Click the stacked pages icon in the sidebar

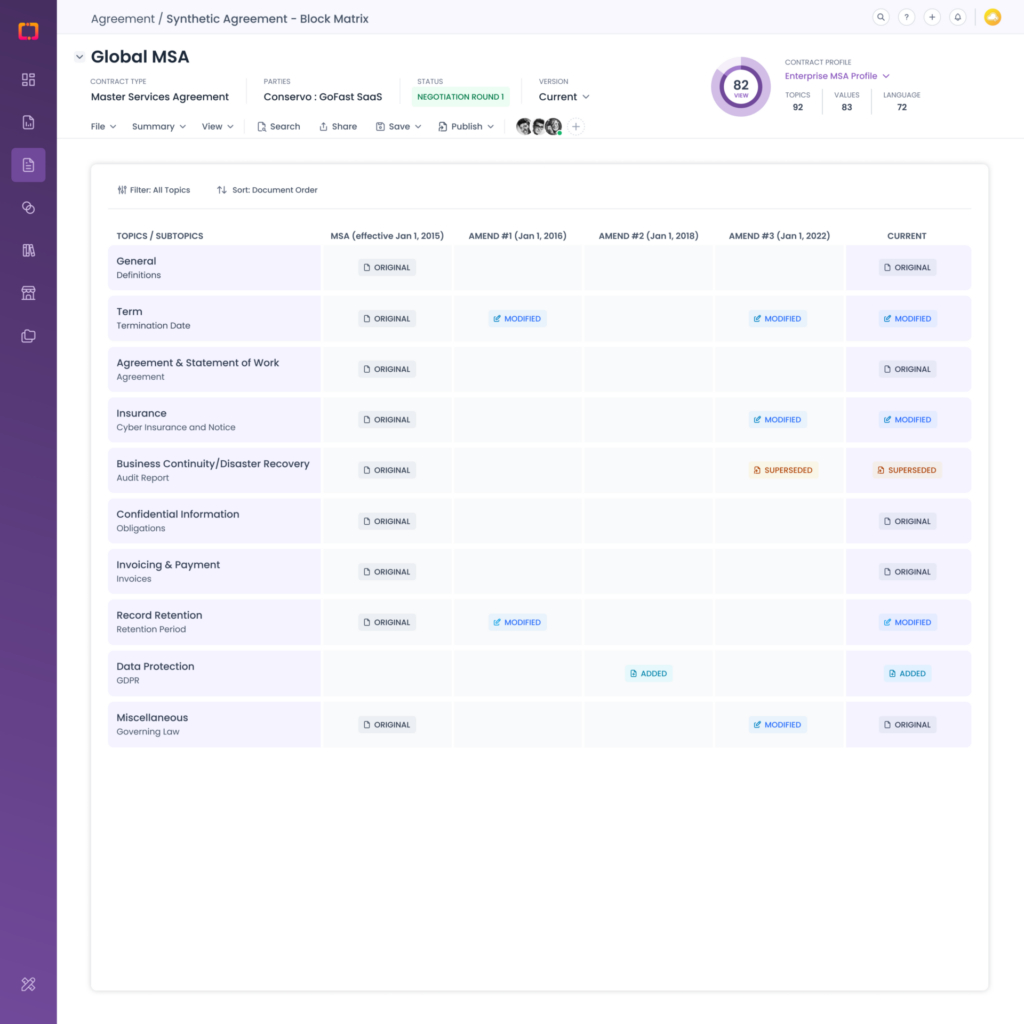coord(28,336)
